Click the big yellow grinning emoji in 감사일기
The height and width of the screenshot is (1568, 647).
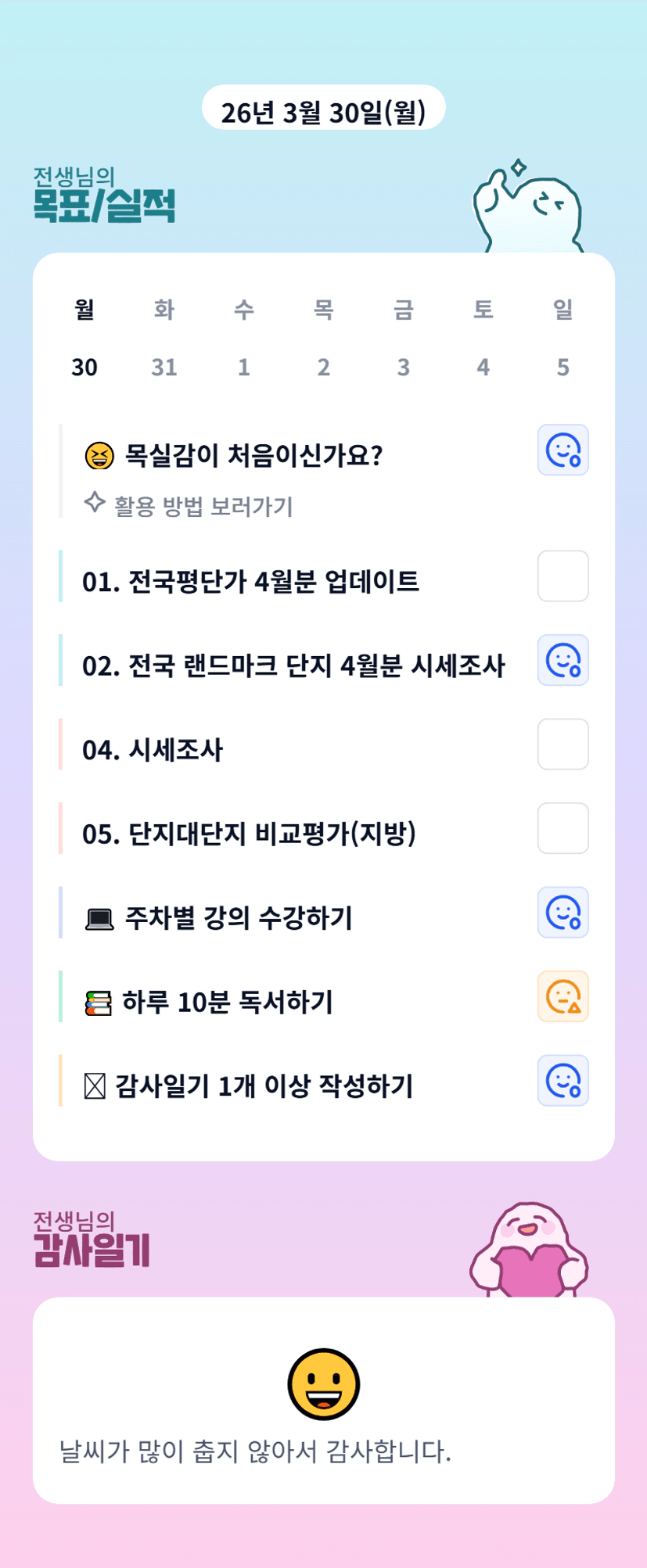323,1383
